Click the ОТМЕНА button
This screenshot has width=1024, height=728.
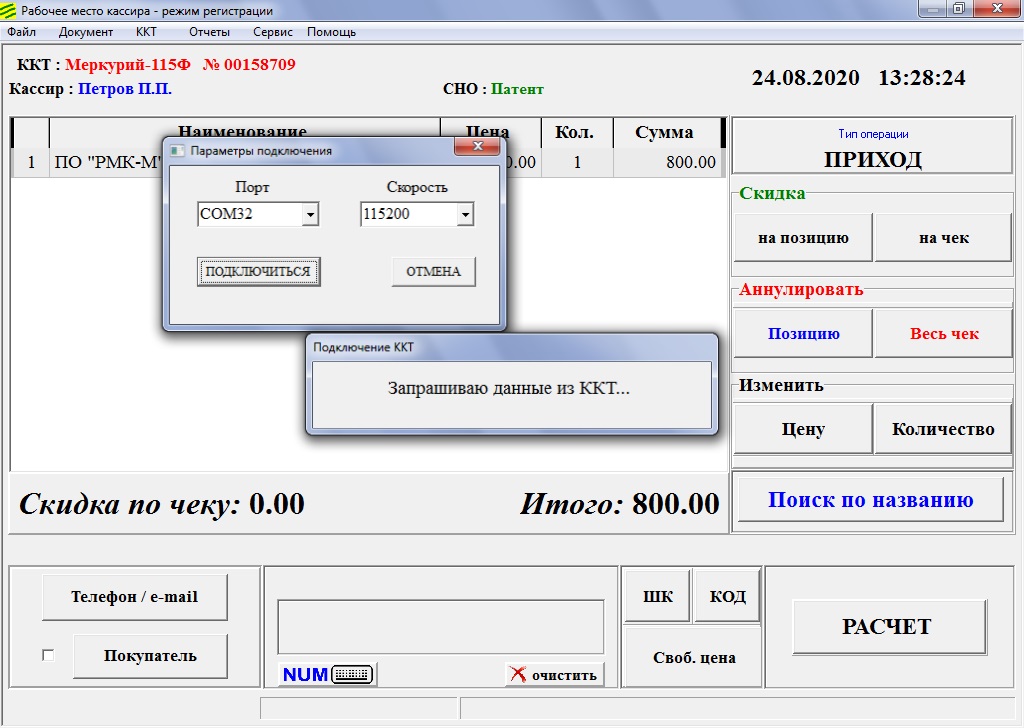click(433, 272)
